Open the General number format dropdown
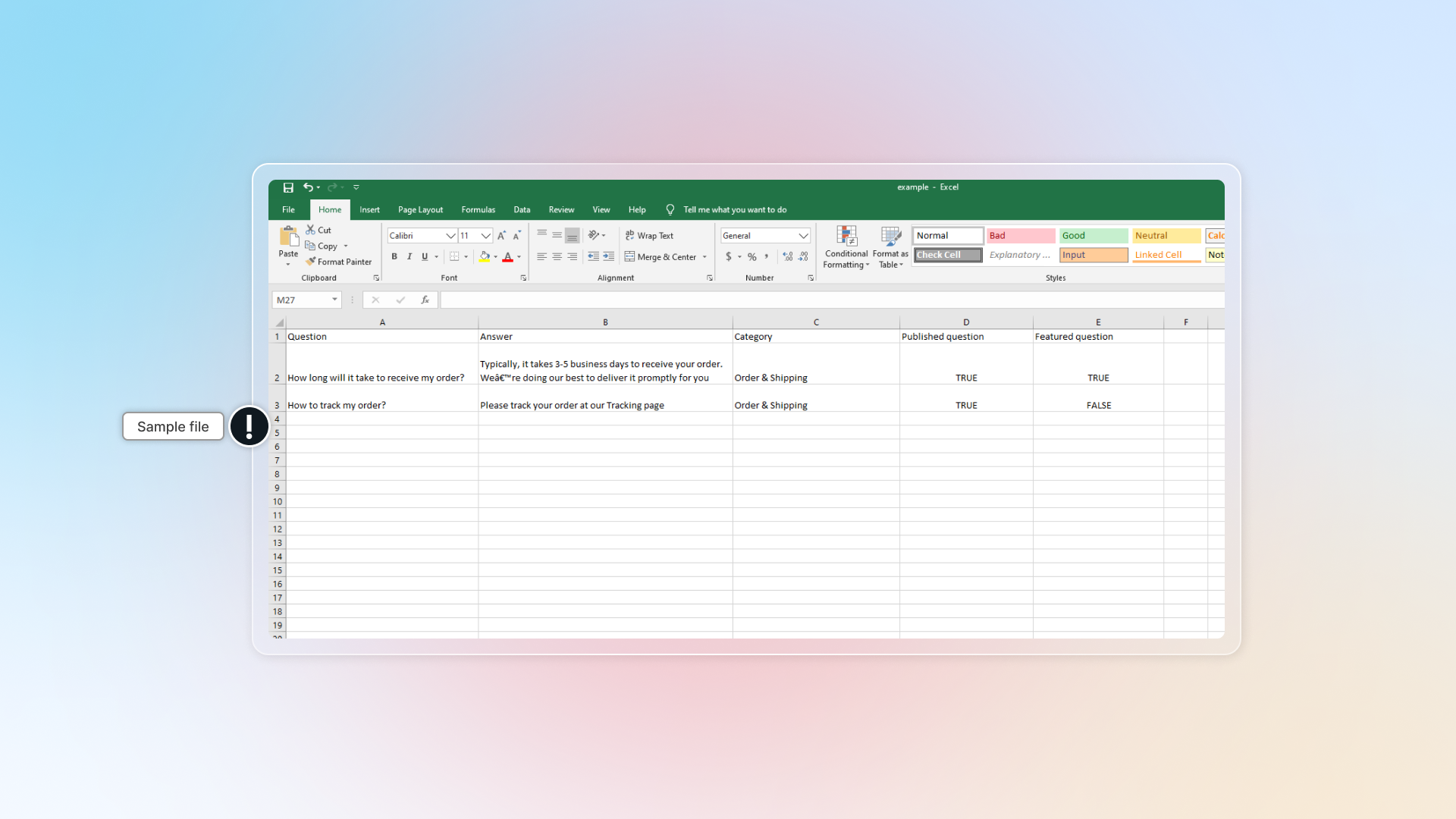The height and width of the screenshot is (819, 1456). click(x=803, y=235)
